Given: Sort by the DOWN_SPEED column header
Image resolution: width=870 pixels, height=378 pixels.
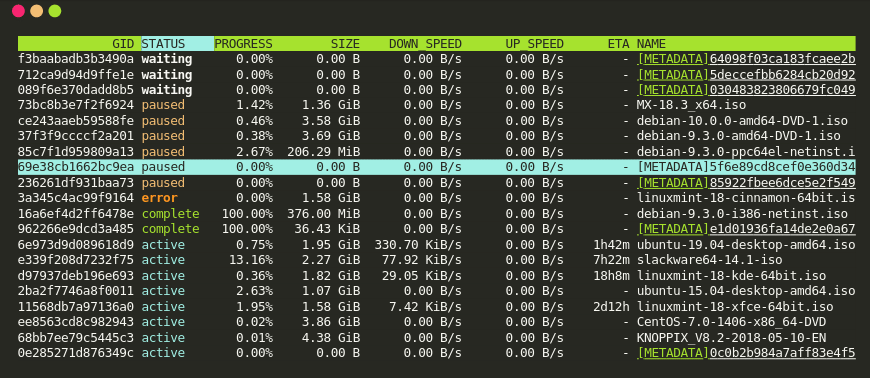Looking at the screenshot, I should click(x=425, y=44).
